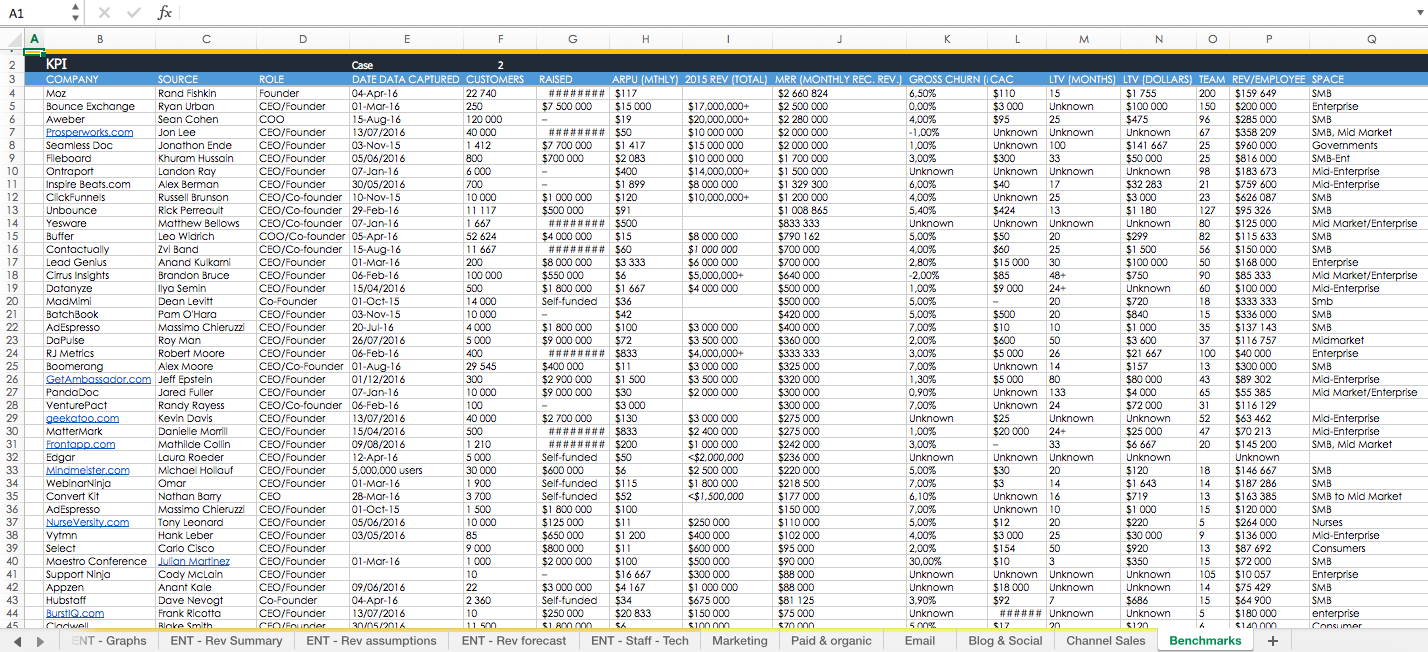Switch to the ENT - Rev Summary tab
Image resolution: width=1428 pixels, height=652 pixels.
coord(226,641)
